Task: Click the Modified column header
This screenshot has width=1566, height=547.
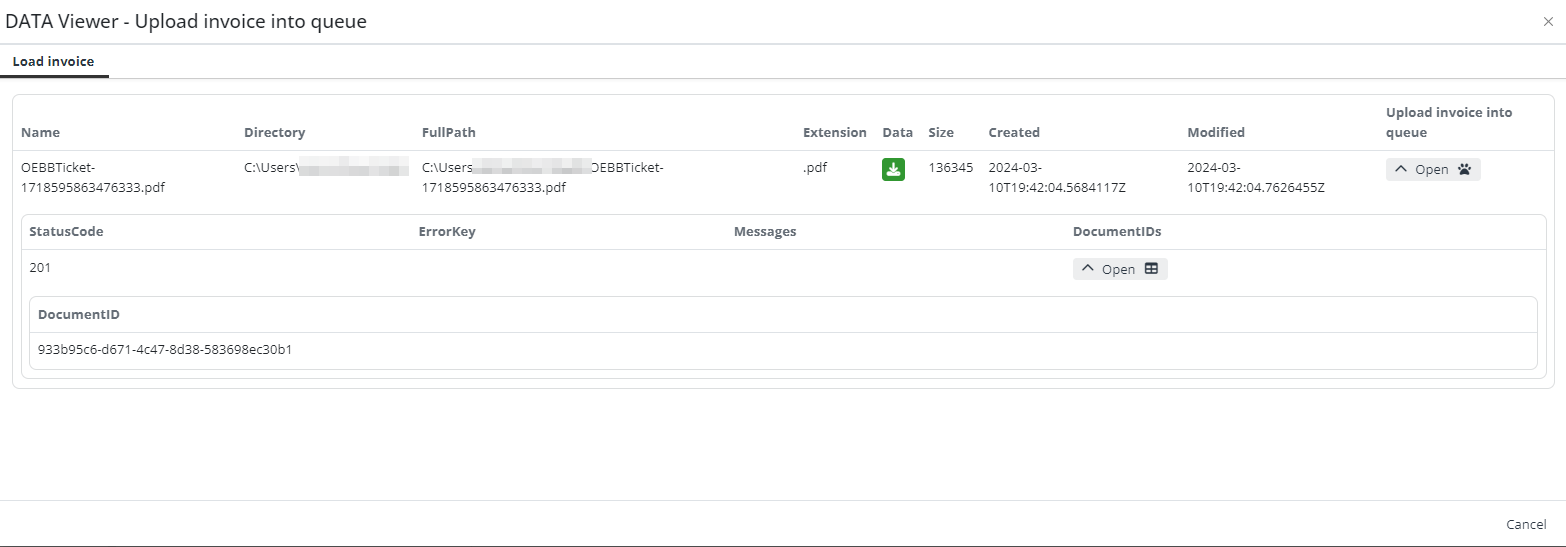Action: 1216,132
